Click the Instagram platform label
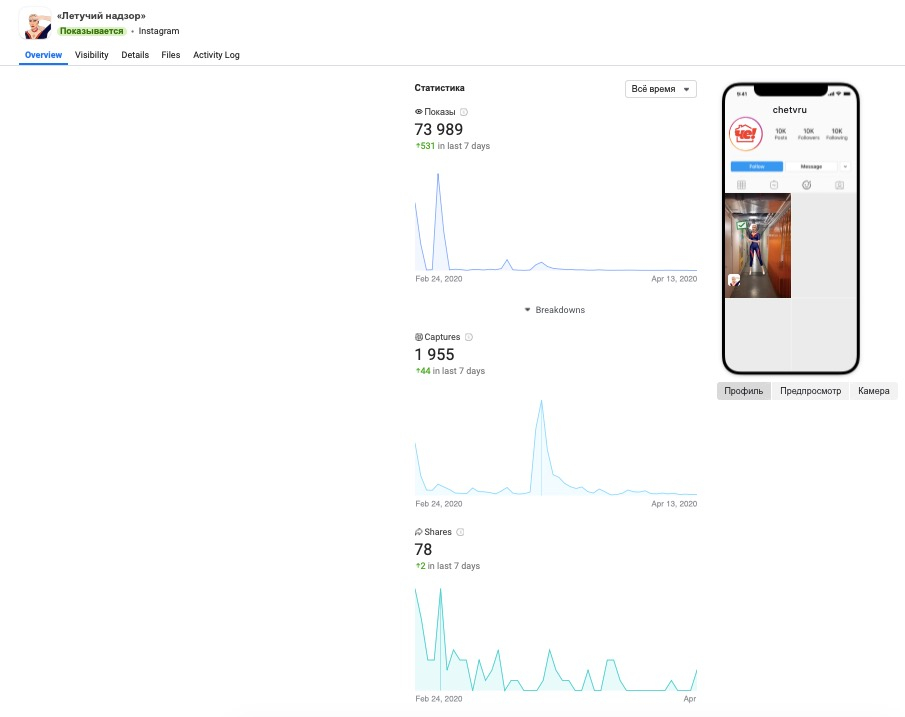905x717 pixels. [159, 31]
